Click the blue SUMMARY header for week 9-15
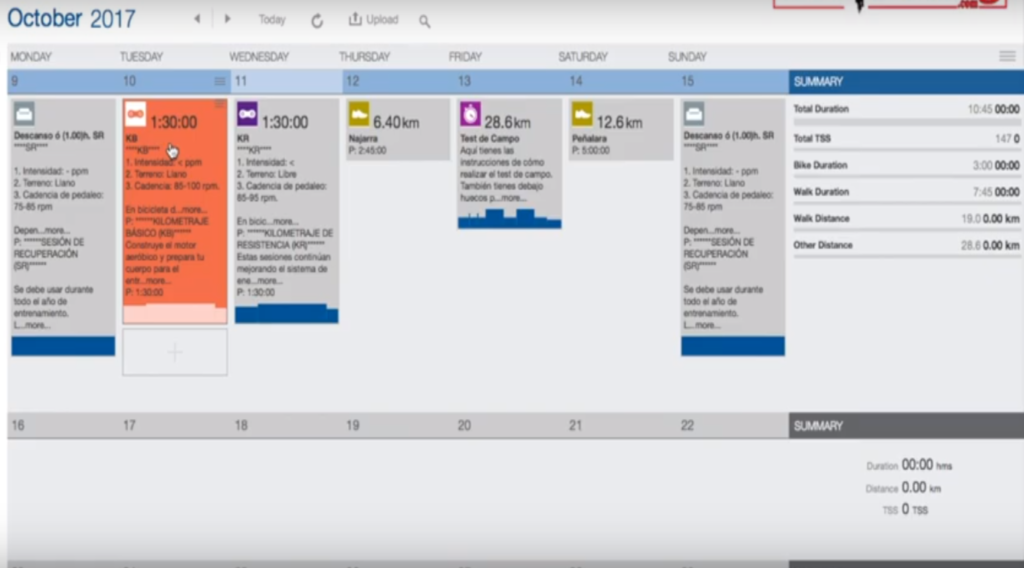This screenshot has height=568, width=1024. coord(906,82)
